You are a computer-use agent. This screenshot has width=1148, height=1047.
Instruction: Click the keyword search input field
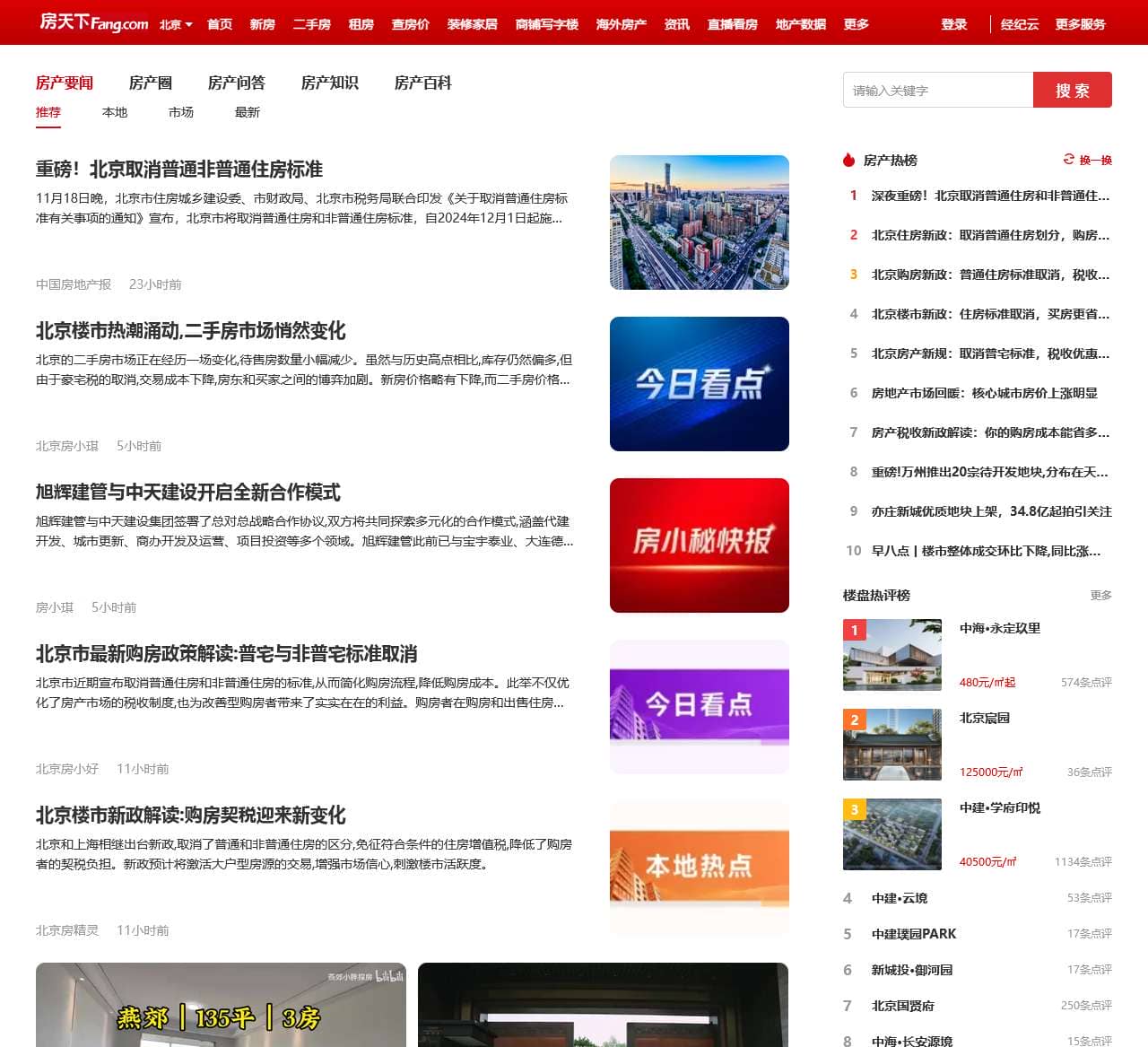pos(937,90)
